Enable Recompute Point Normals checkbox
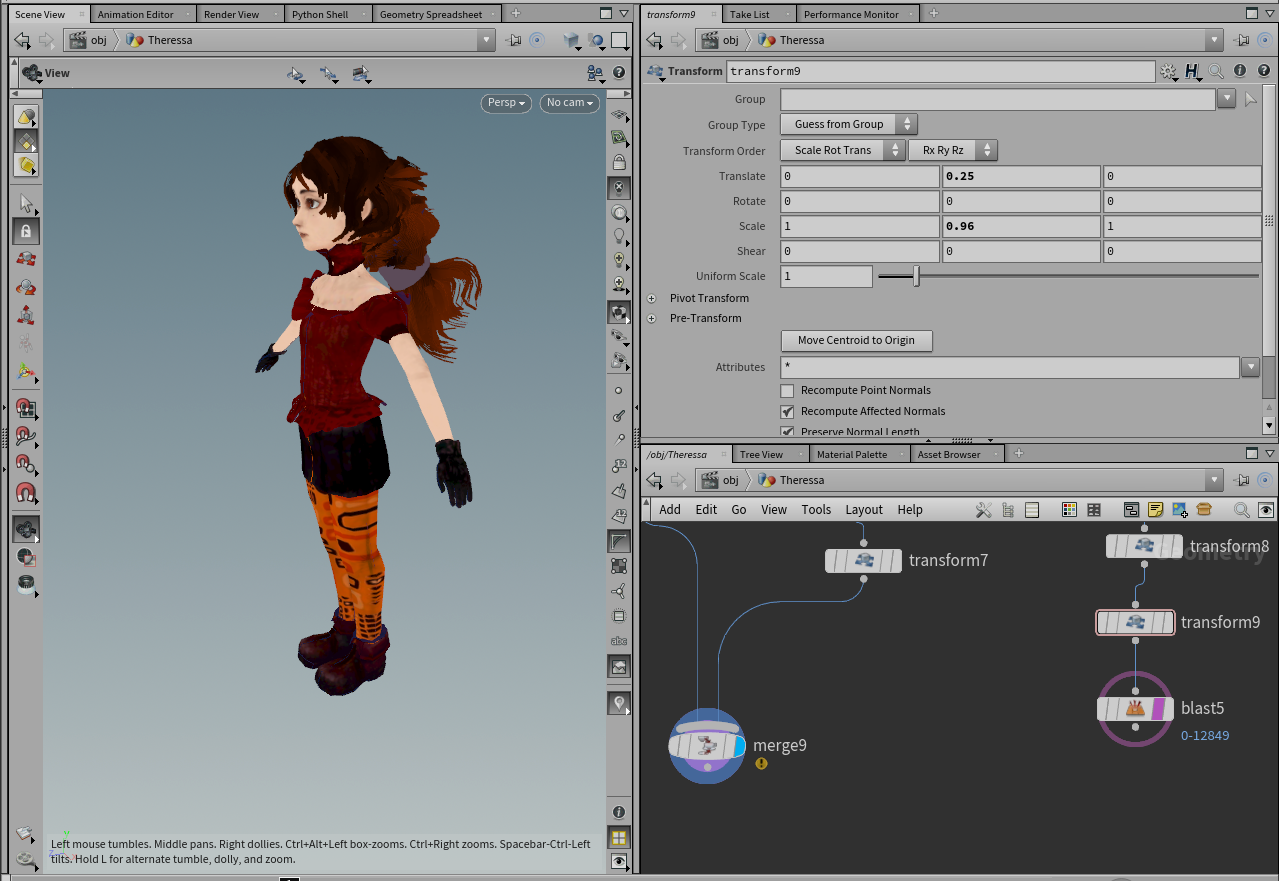The image size is (1279, 881). 788,390
